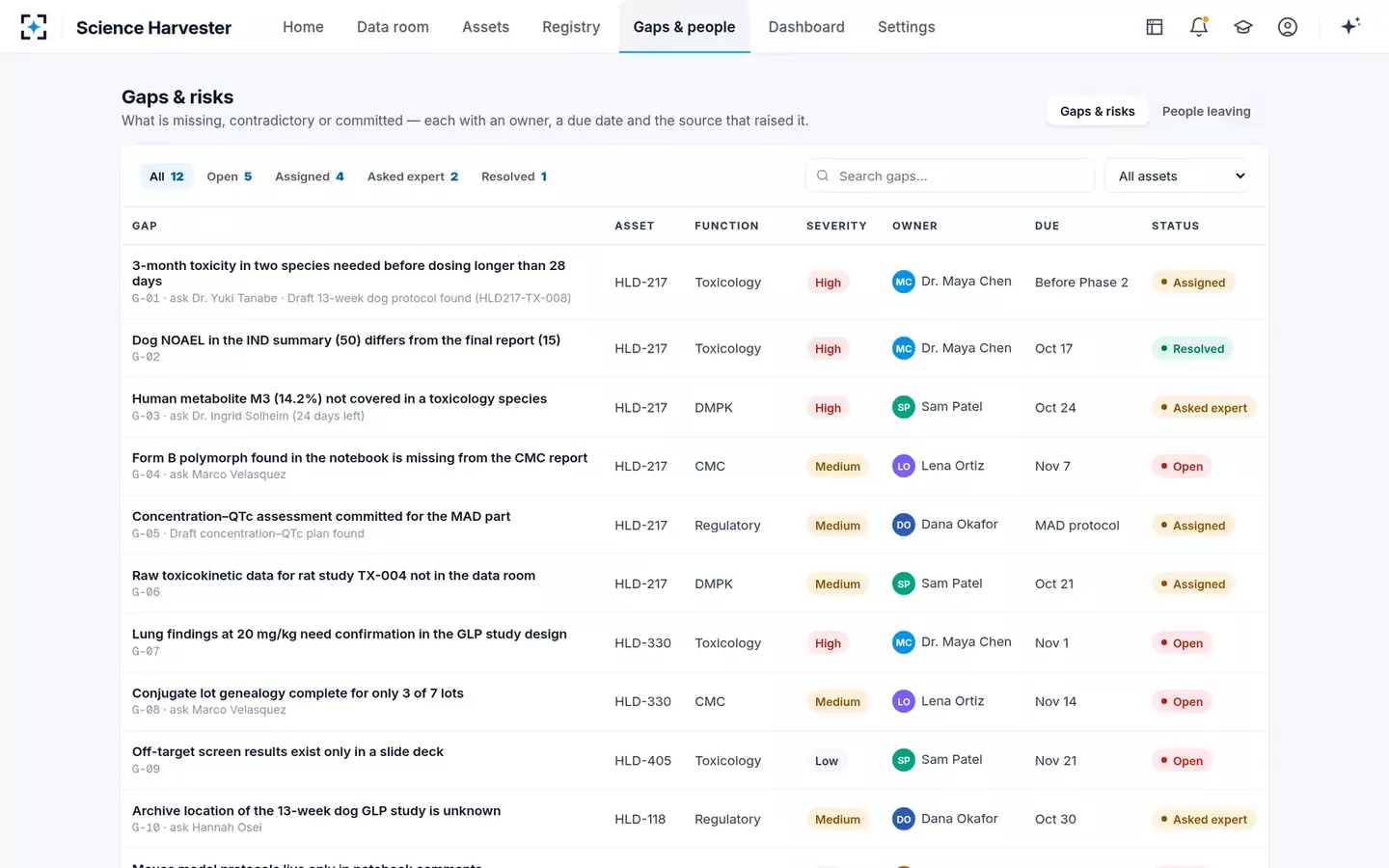Switch to the People leaving view
Viewport: 1389px width, 868px height.
1207,111
